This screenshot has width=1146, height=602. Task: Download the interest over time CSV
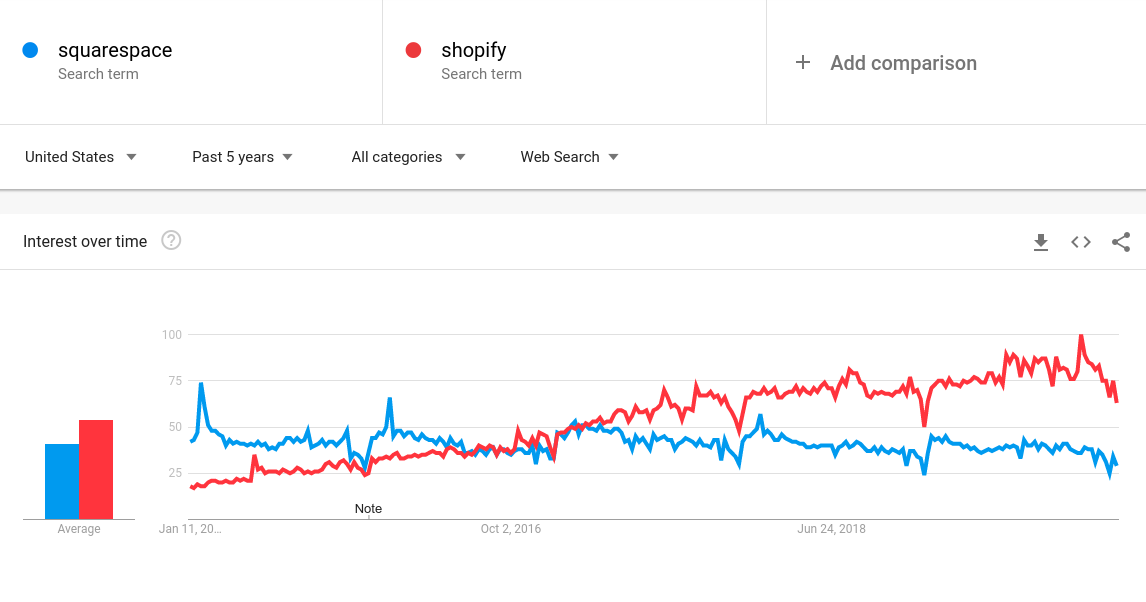pyautogui.click(x=1041, y=242)
